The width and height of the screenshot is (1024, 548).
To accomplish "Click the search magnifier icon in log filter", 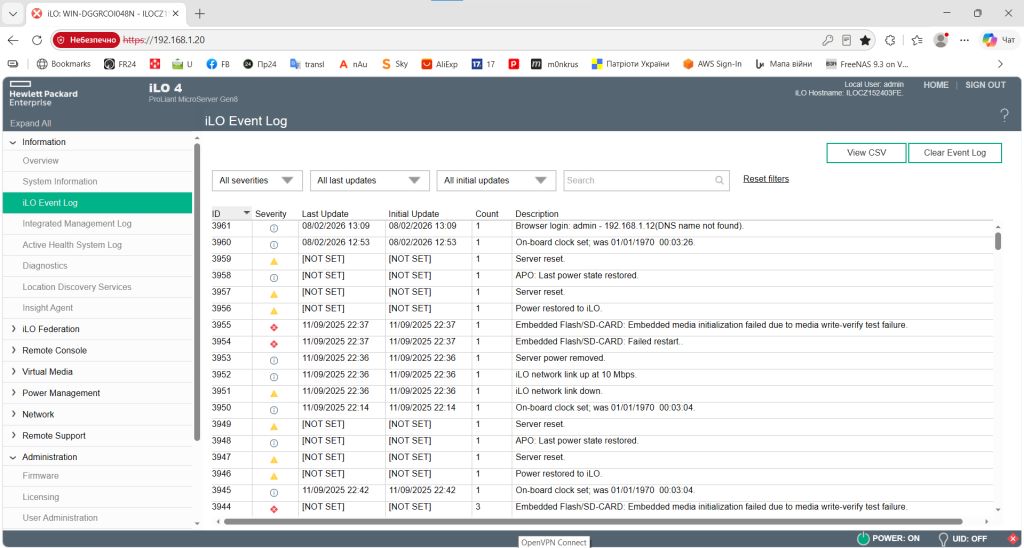I will pyautogui.click(x=719, y=181).
